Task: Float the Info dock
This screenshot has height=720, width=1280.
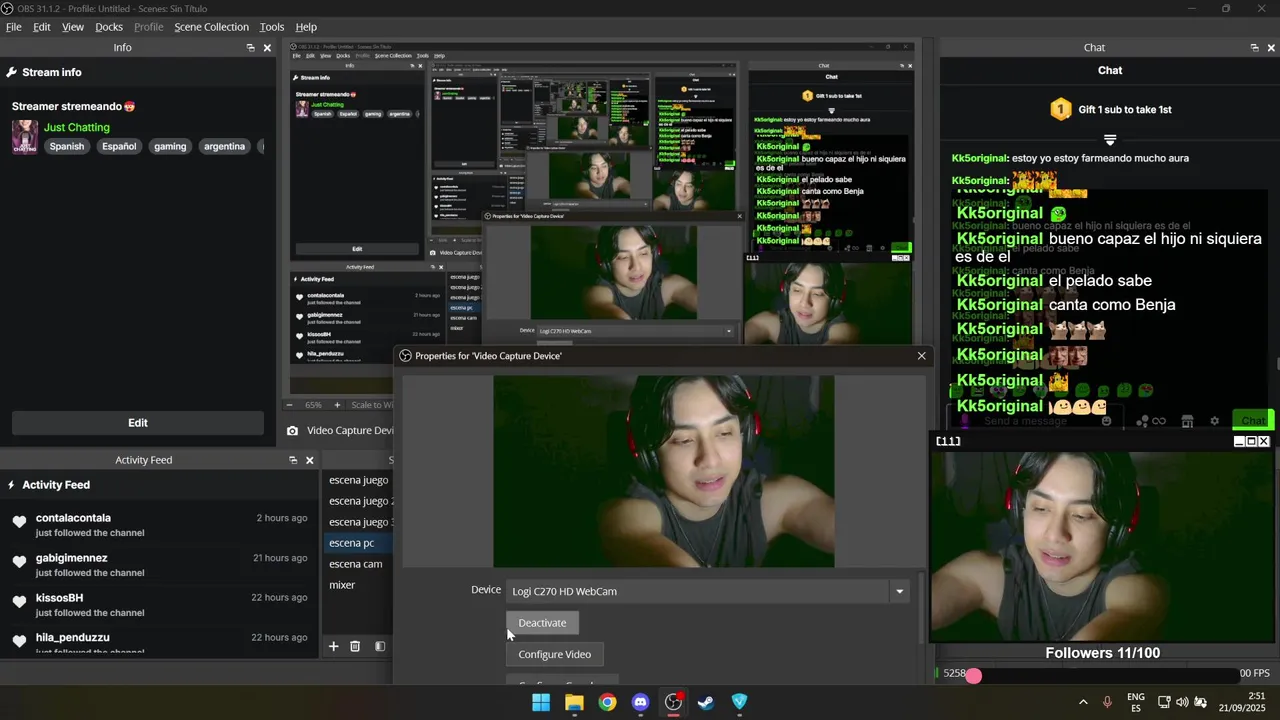Action: [x=251, y=48]
